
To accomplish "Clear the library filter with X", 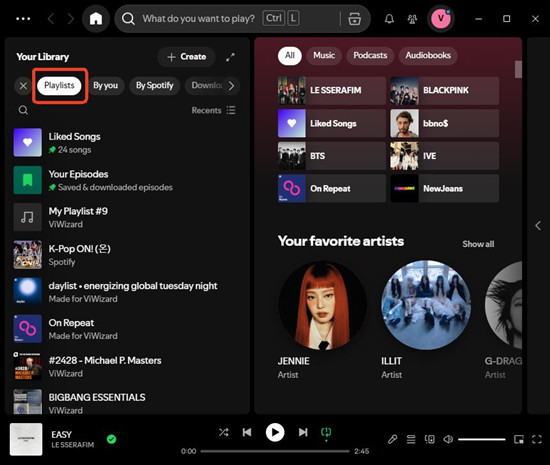I will pyautogui.click(x=23, y=86).
